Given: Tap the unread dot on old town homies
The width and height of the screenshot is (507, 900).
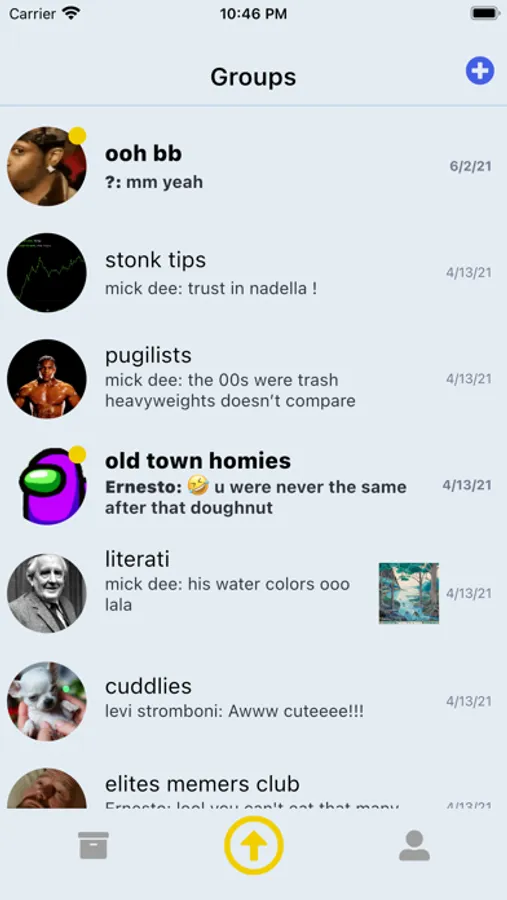Looking at the screenshot, I should pos(78,455).
